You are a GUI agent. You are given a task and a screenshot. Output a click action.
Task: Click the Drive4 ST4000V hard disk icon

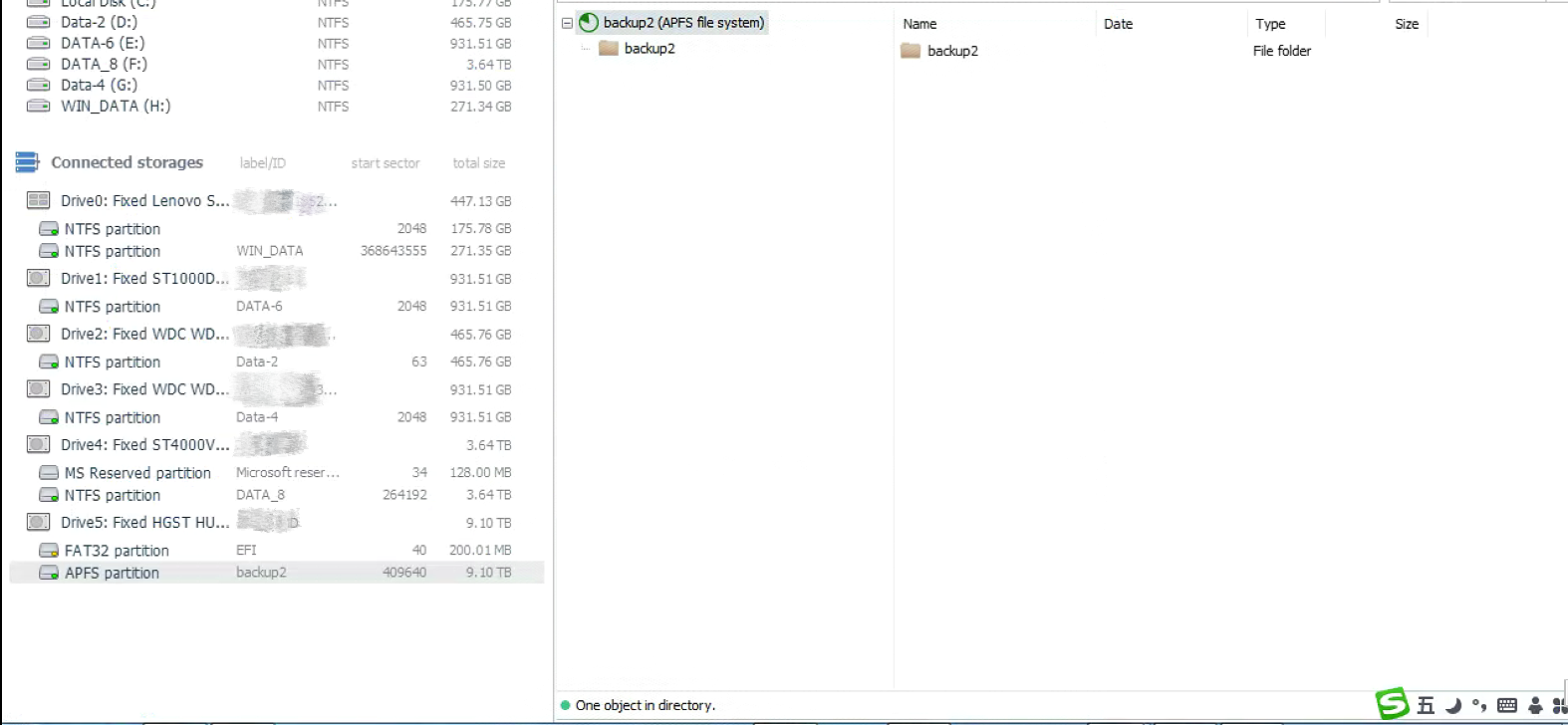pos(38,444)
